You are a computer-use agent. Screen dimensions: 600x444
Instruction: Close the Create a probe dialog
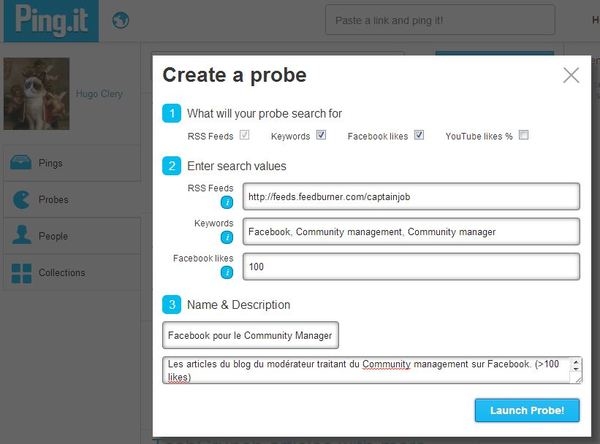(x=571, y=75)
